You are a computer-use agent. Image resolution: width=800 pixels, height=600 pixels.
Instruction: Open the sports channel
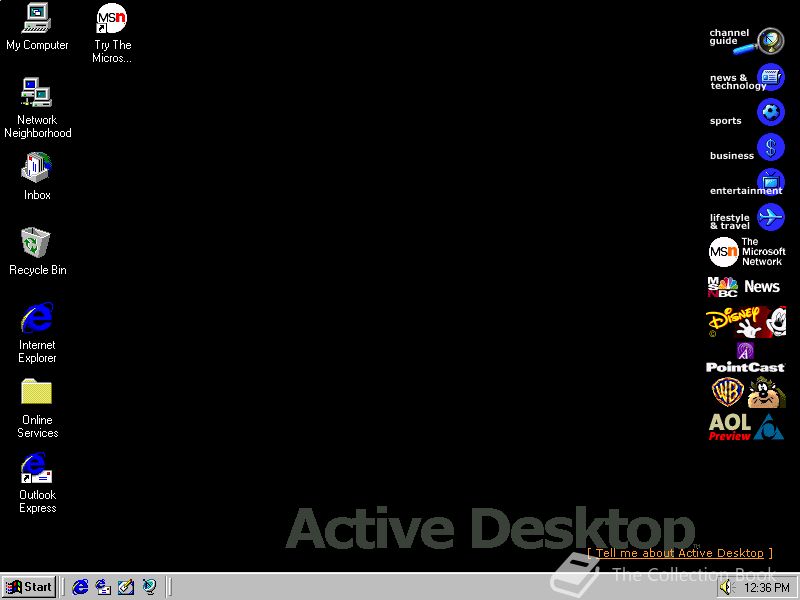click(746, 113)
